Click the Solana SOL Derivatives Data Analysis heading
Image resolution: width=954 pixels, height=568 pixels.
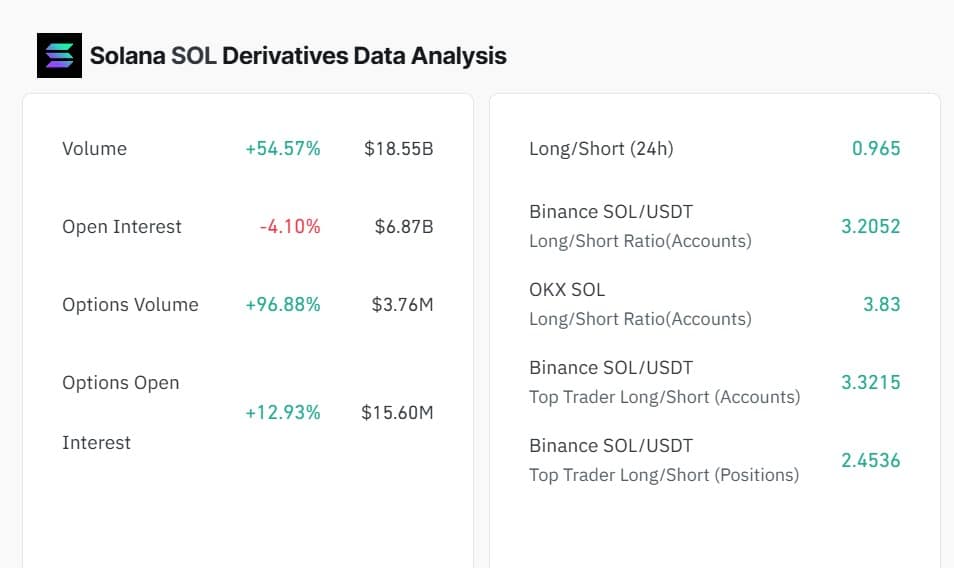pos(298,56)
